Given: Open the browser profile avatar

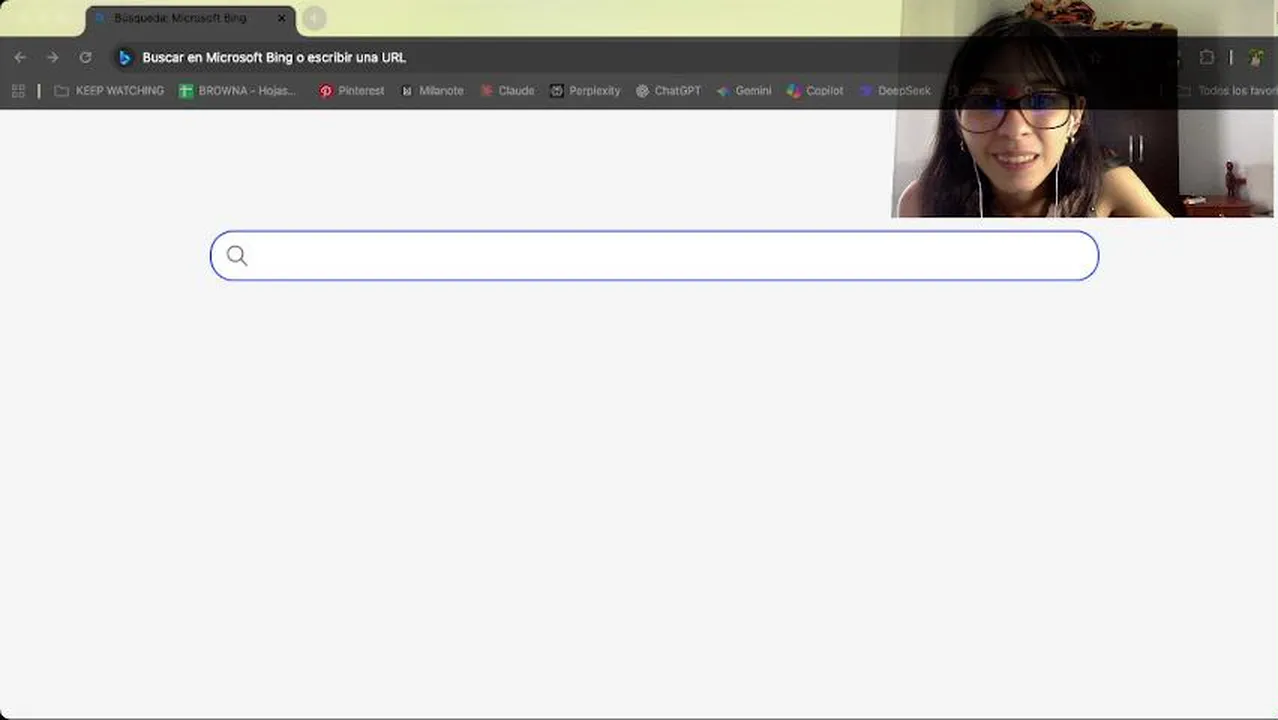Looking at the screenshot, I should coord(1256,58).
